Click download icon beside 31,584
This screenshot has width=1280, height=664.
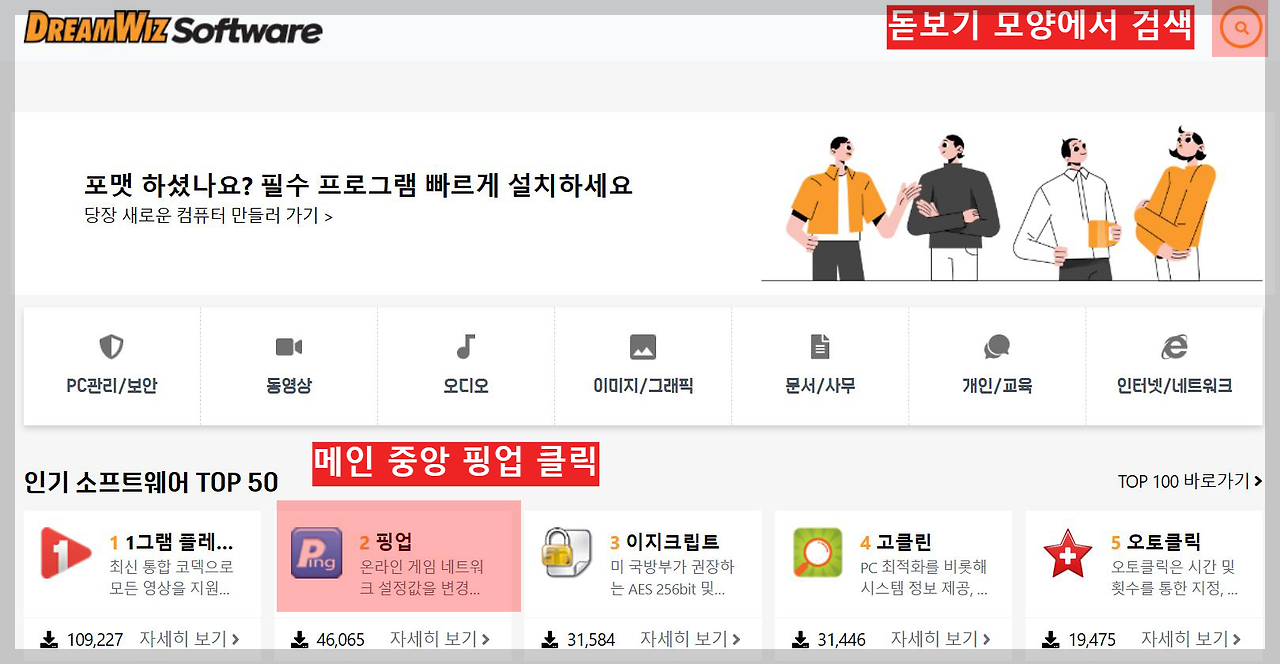550,639
